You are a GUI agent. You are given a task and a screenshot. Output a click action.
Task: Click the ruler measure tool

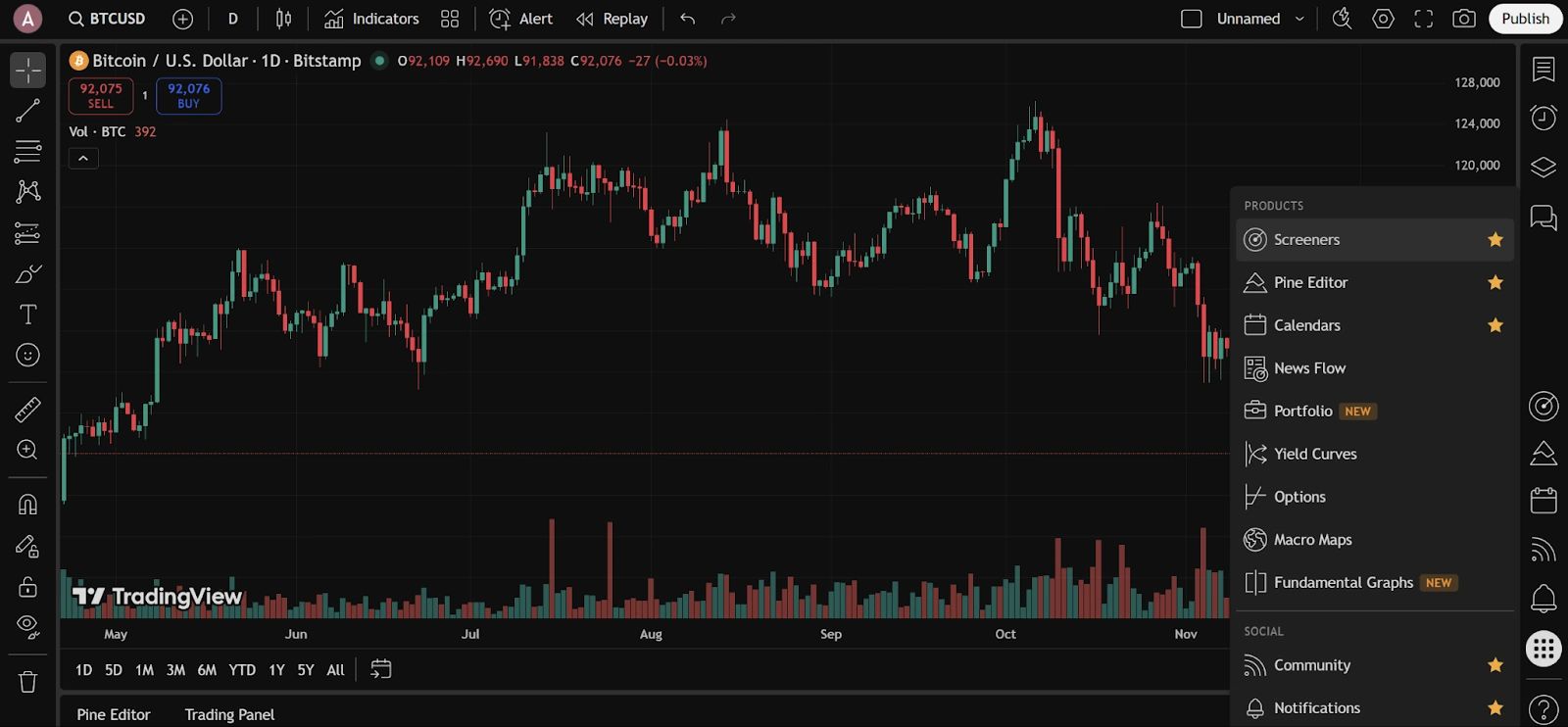[x=27, y=409]
